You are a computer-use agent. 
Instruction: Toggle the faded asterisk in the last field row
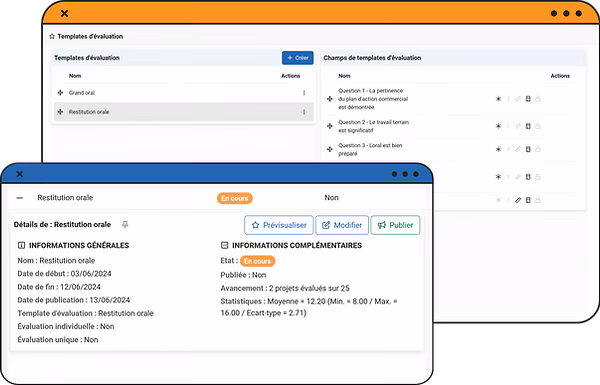click(498, 200)
